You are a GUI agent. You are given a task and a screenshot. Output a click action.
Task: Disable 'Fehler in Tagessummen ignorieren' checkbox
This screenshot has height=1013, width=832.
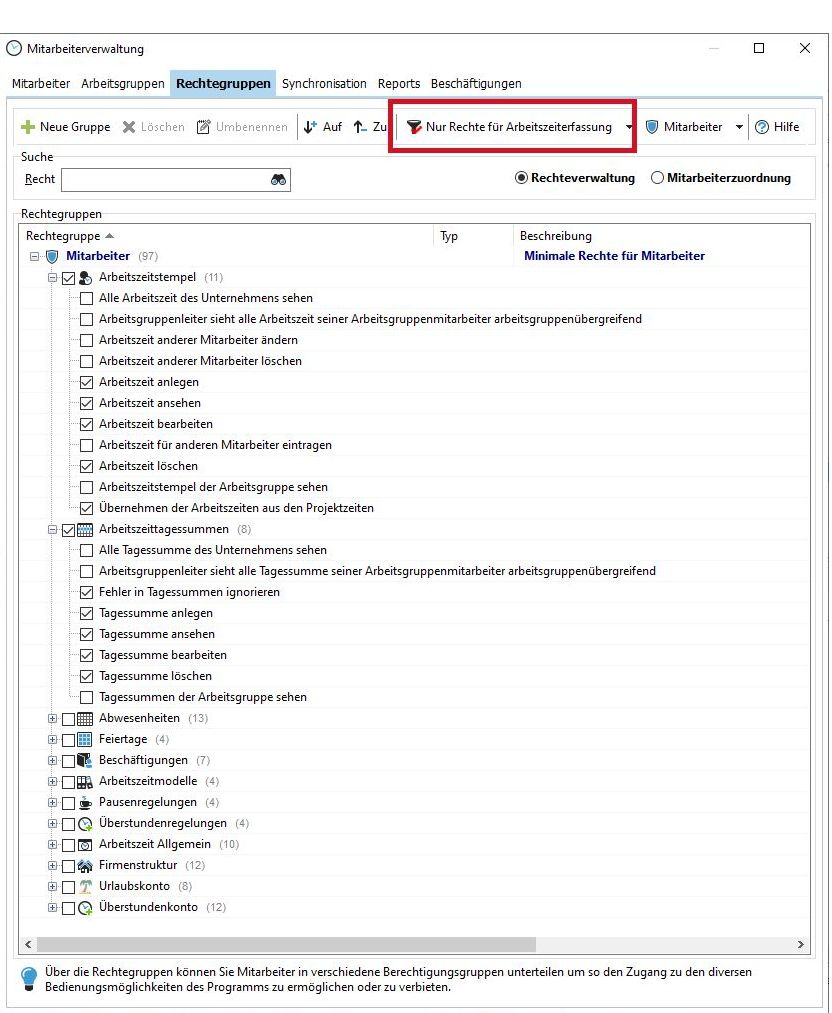coord(86,592)
